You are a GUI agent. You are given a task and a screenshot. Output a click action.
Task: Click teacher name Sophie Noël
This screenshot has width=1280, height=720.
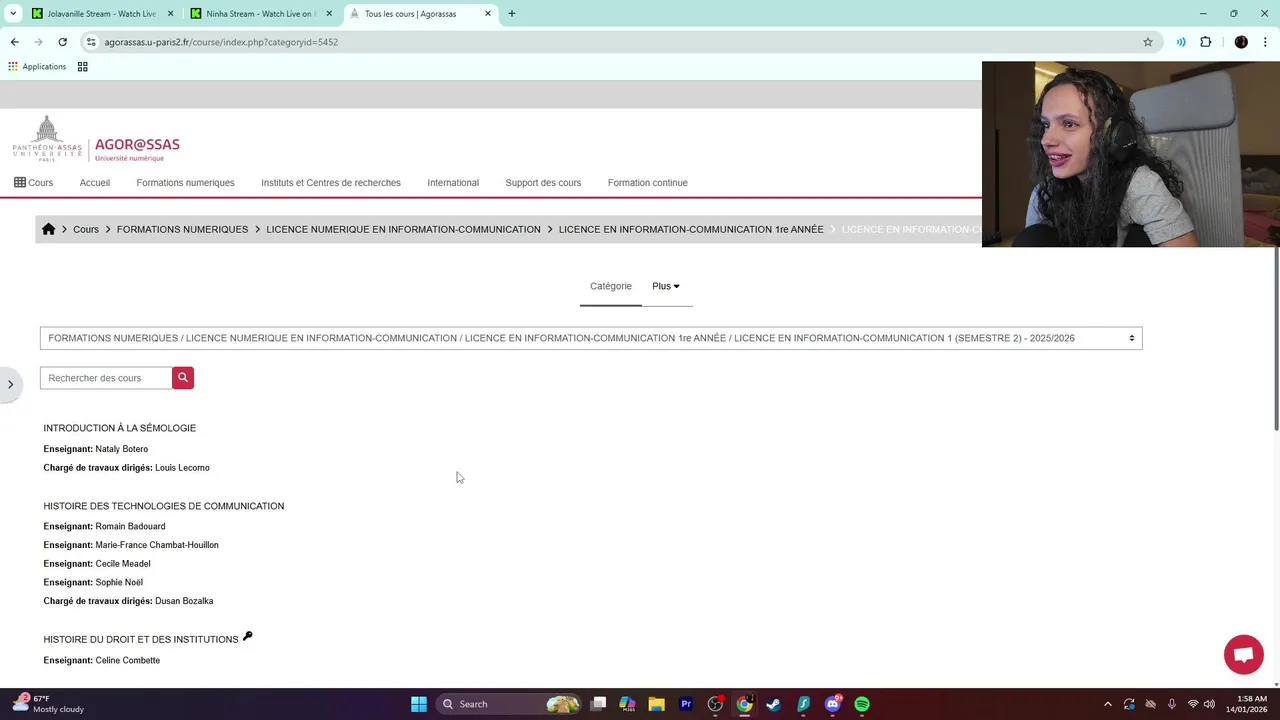click(x=119, y=582)
